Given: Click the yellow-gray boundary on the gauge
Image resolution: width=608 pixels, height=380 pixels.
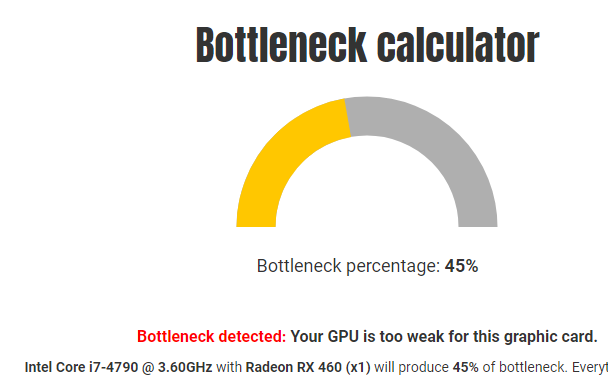Looking at the screenshot, I should click(x=347, y=117).
